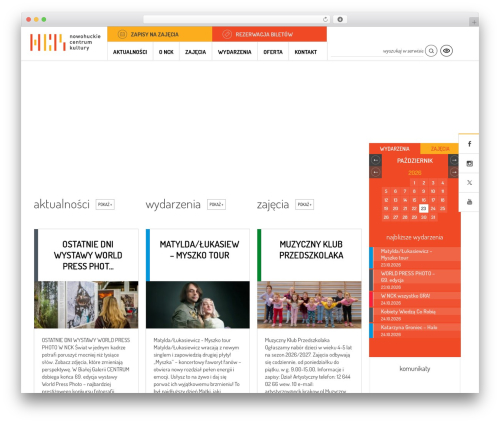This screenshot has width=500, height=423.
Task: Click the new tab plus button
Action: 474,22
